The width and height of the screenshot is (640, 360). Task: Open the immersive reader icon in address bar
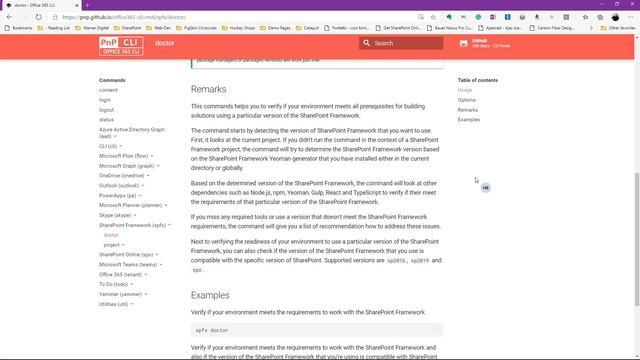click(x=421, y=17)
